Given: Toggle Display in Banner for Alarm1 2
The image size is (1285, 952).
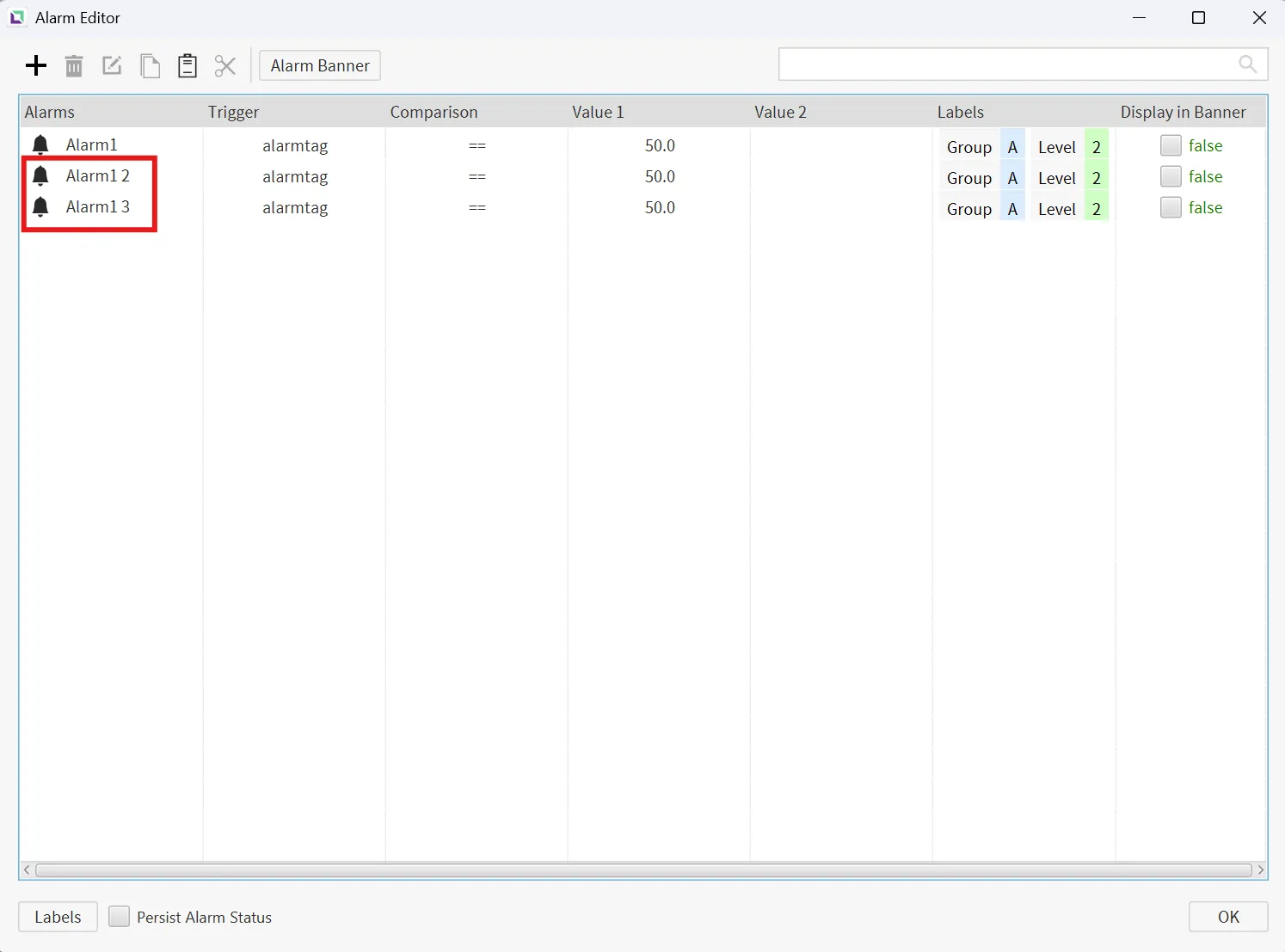Looking at the screenshot, I should [1170, 176].
